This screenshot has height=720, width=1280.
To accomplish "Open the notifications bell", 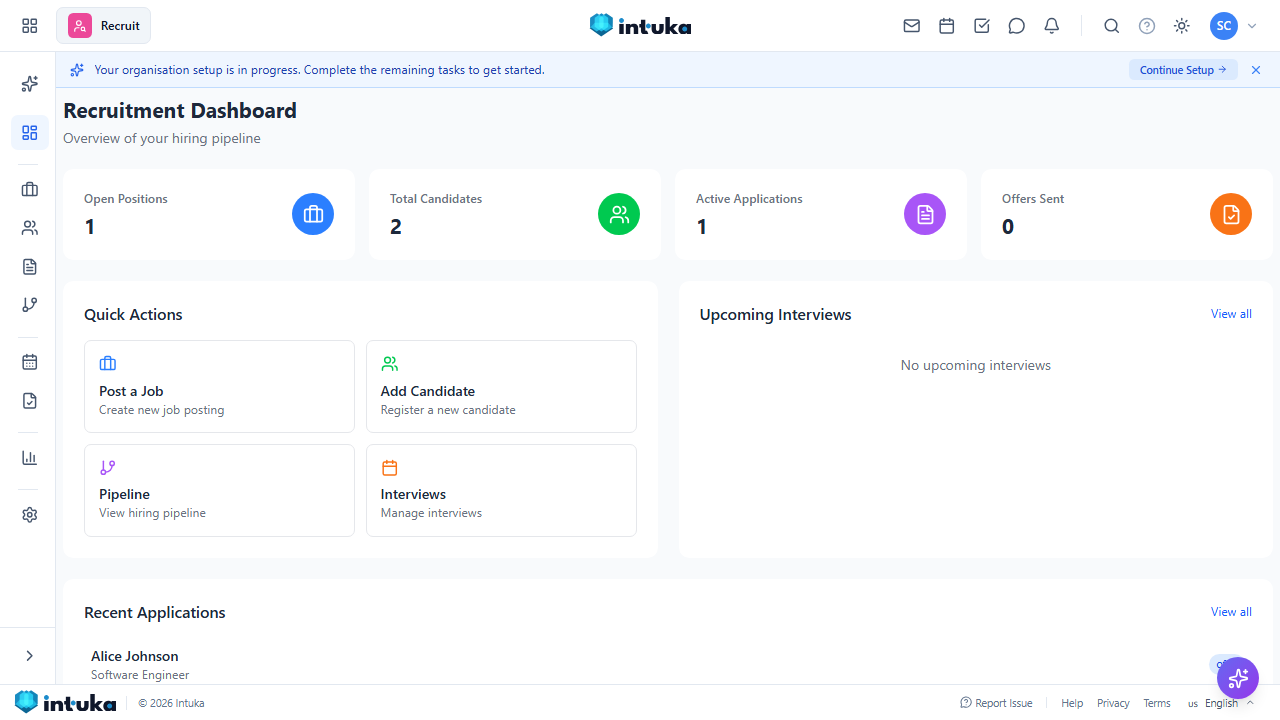I will click(1052, 26).
